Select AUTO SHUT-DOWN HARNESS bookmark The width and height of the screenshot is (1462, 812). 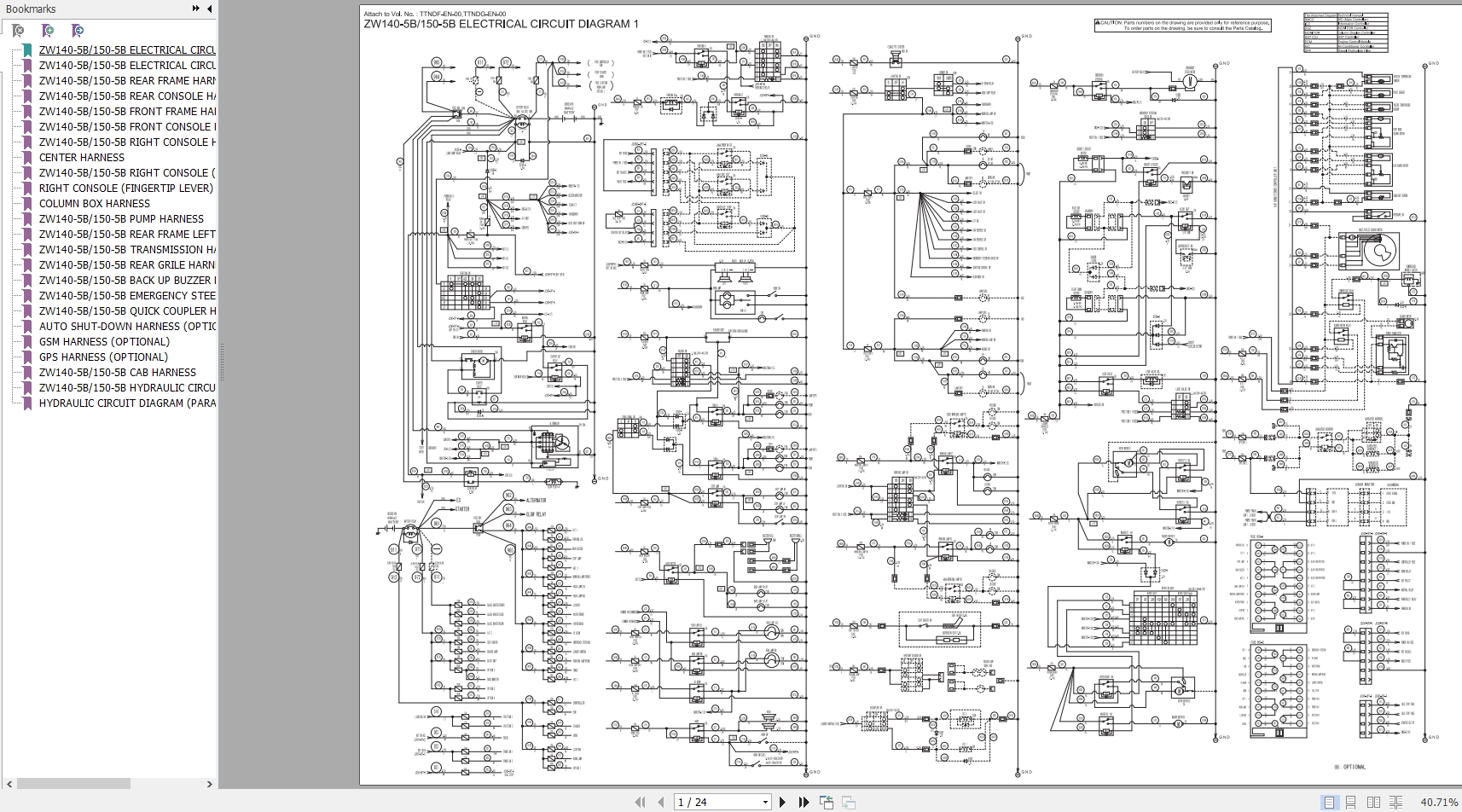(127, 327)
